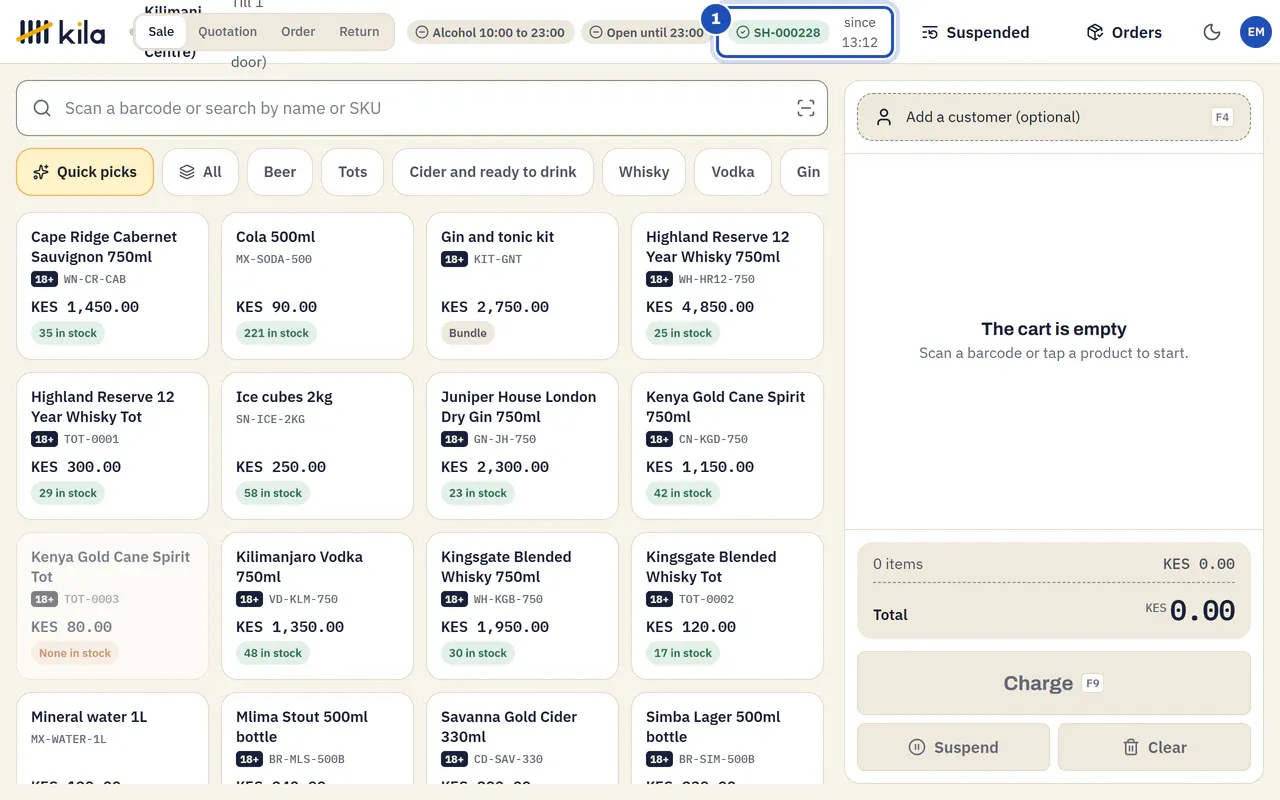Add Kilimanjaro Vodka 750ml to cart
The height and width of the screenshot is (800, 1280).
pos(317,606)
